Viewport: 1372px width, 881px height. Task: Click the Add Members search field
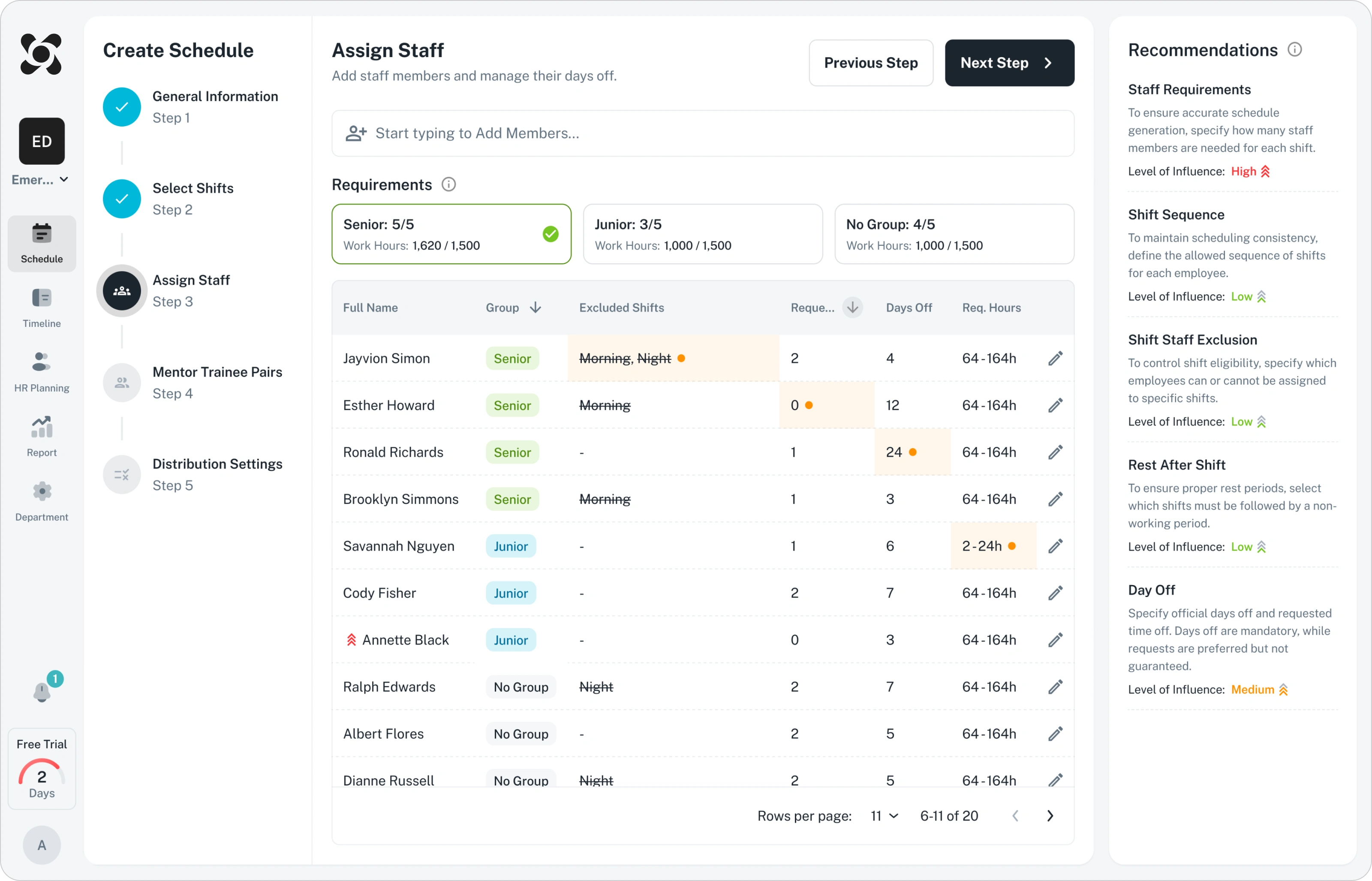[x=703, y=133]
